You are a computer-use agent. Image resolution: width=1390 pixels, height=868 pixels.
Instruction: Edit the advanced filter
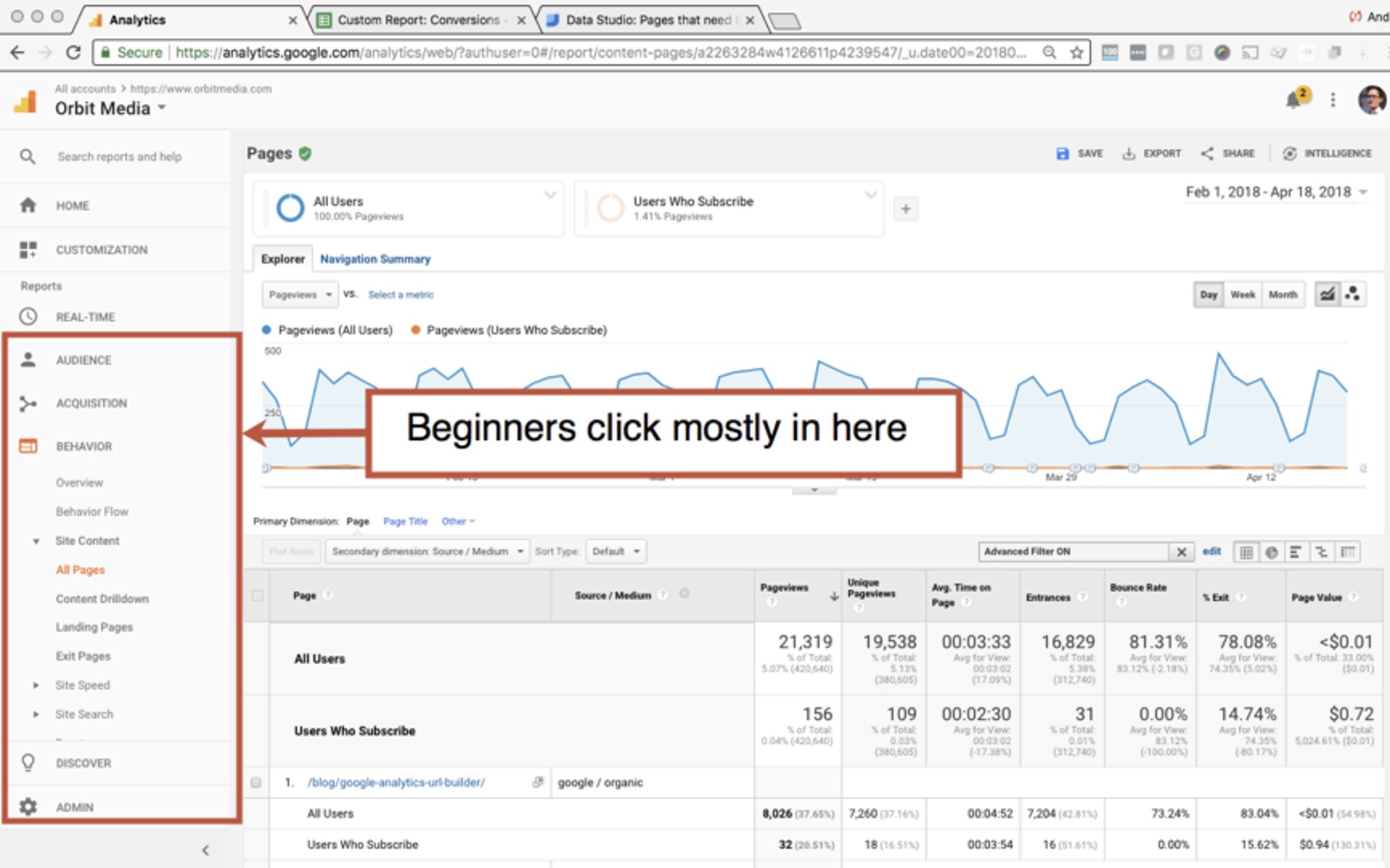(1211, 551)
